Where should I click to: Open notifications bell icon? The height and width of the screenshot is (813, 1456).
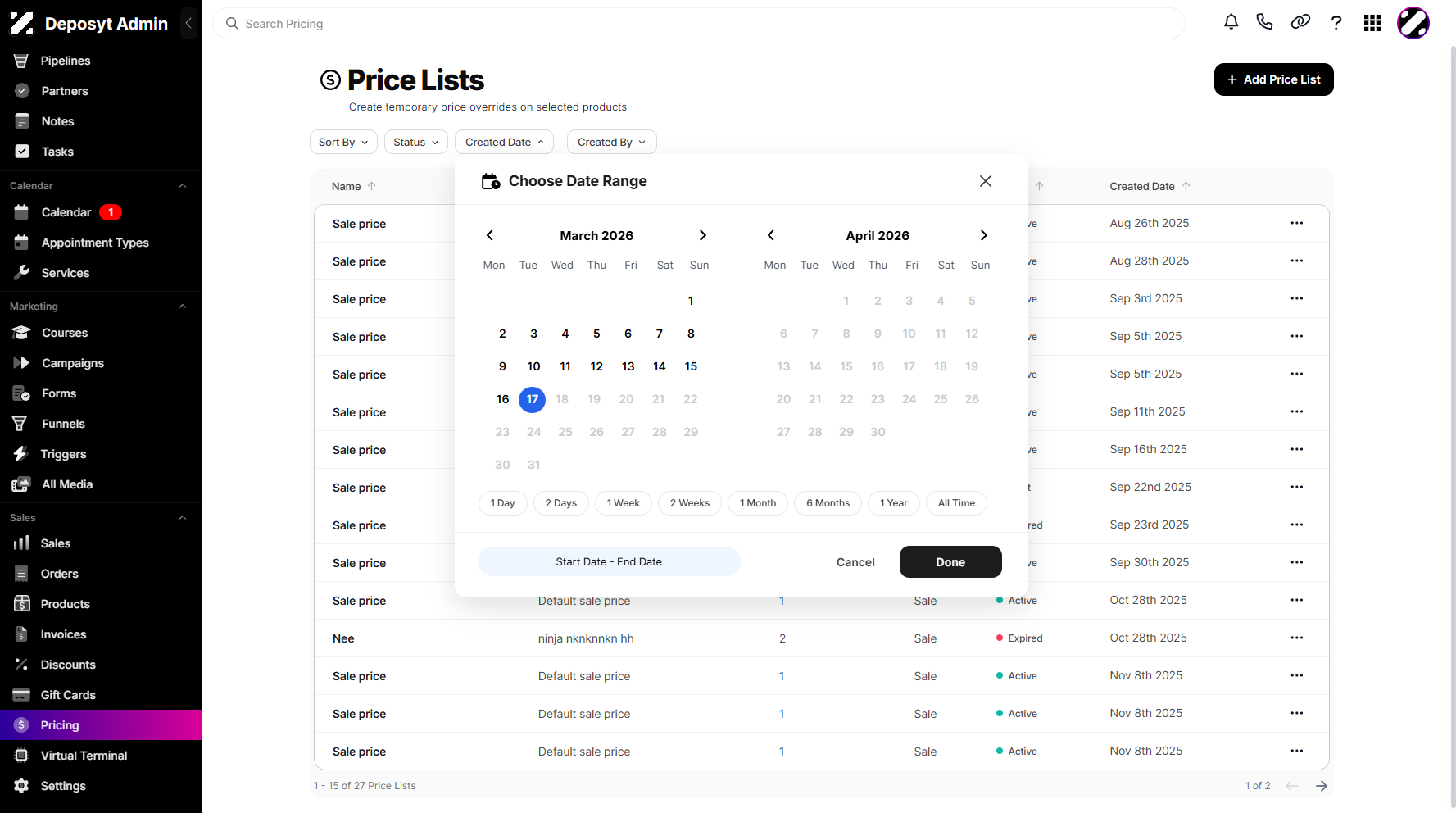1231,22
